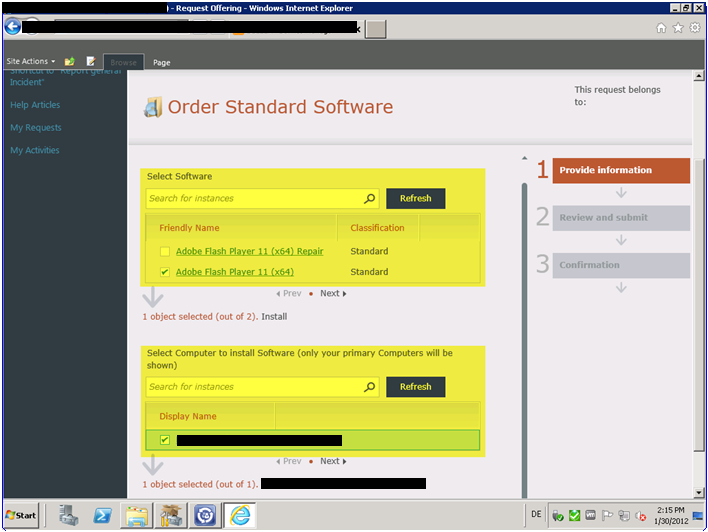
Task: Open the My Requests link
Action: 36,128
